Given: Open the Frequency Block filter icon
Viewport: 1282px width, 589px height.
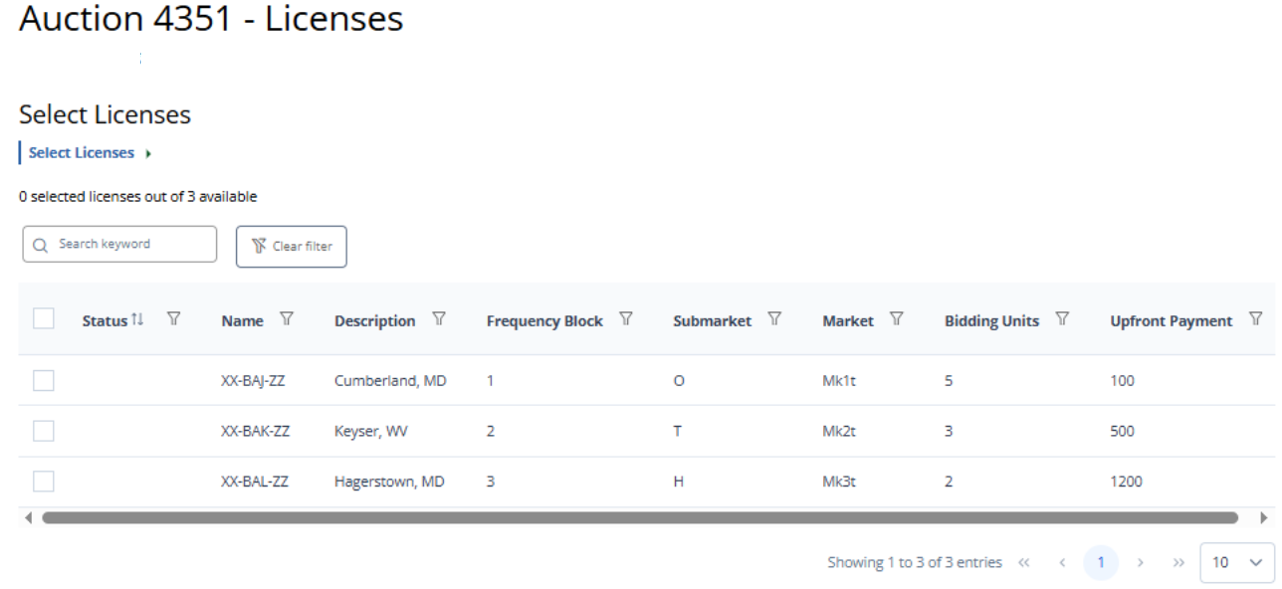Looking at the screenshot, I should (x=626, y=320).
